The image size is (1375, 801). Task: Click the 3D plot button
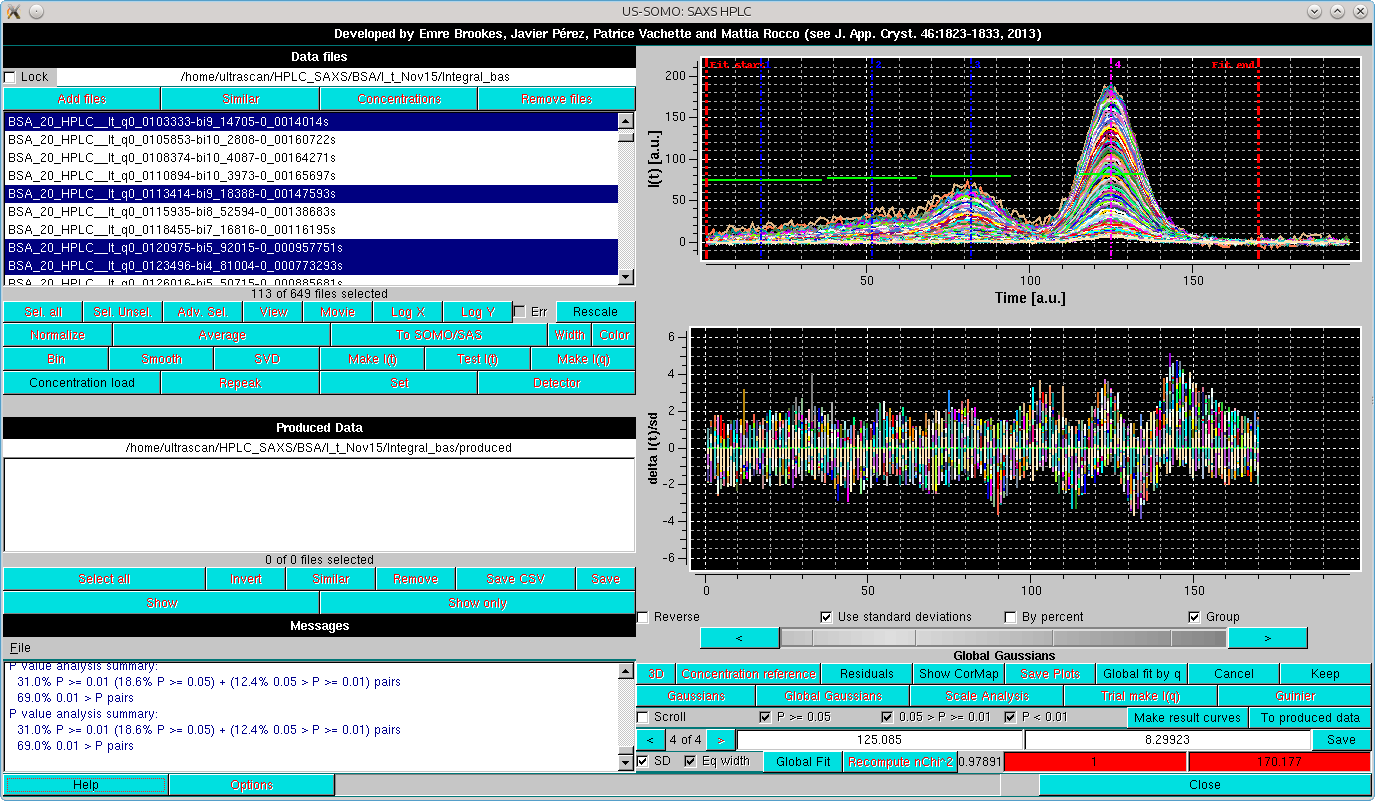(656, 674)
